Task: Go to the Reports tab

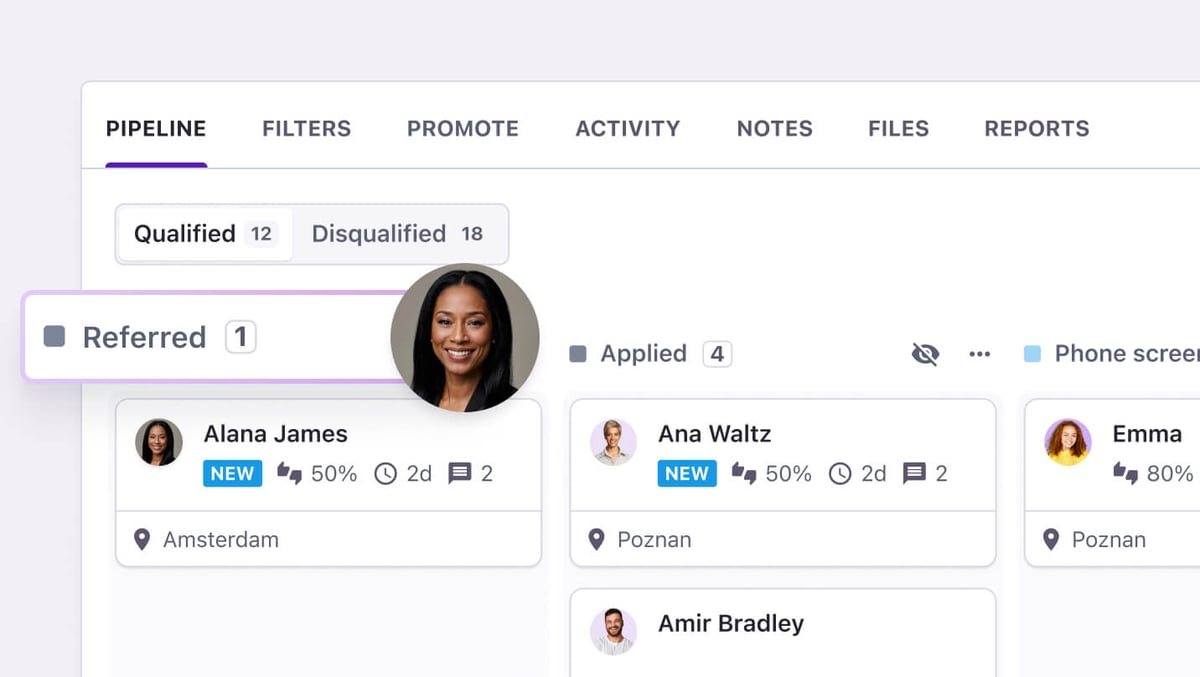Action: tap(1036, 129)
